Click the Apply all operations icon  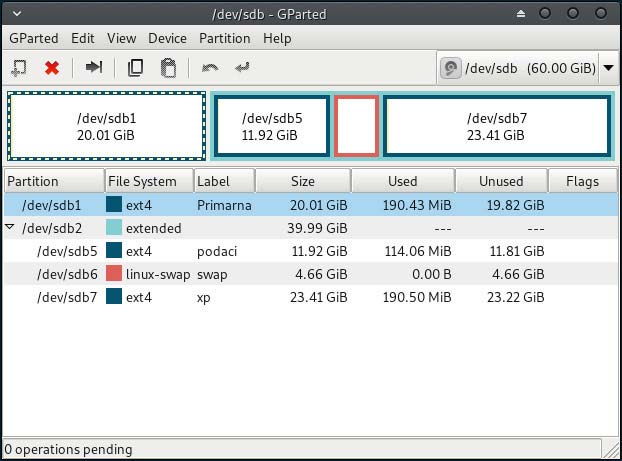pyautogui.click(x=242, y=67)
